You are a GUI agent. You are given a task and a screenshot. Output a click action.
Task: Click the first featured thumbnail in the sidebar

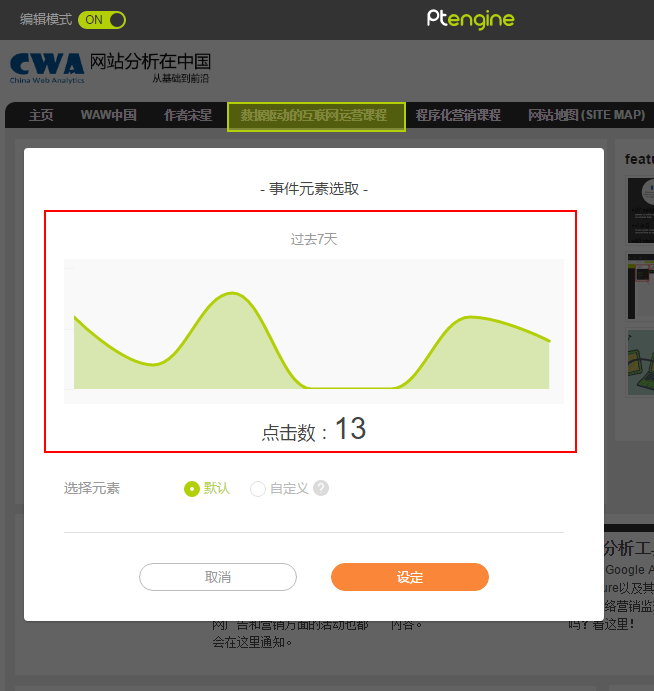640,211
